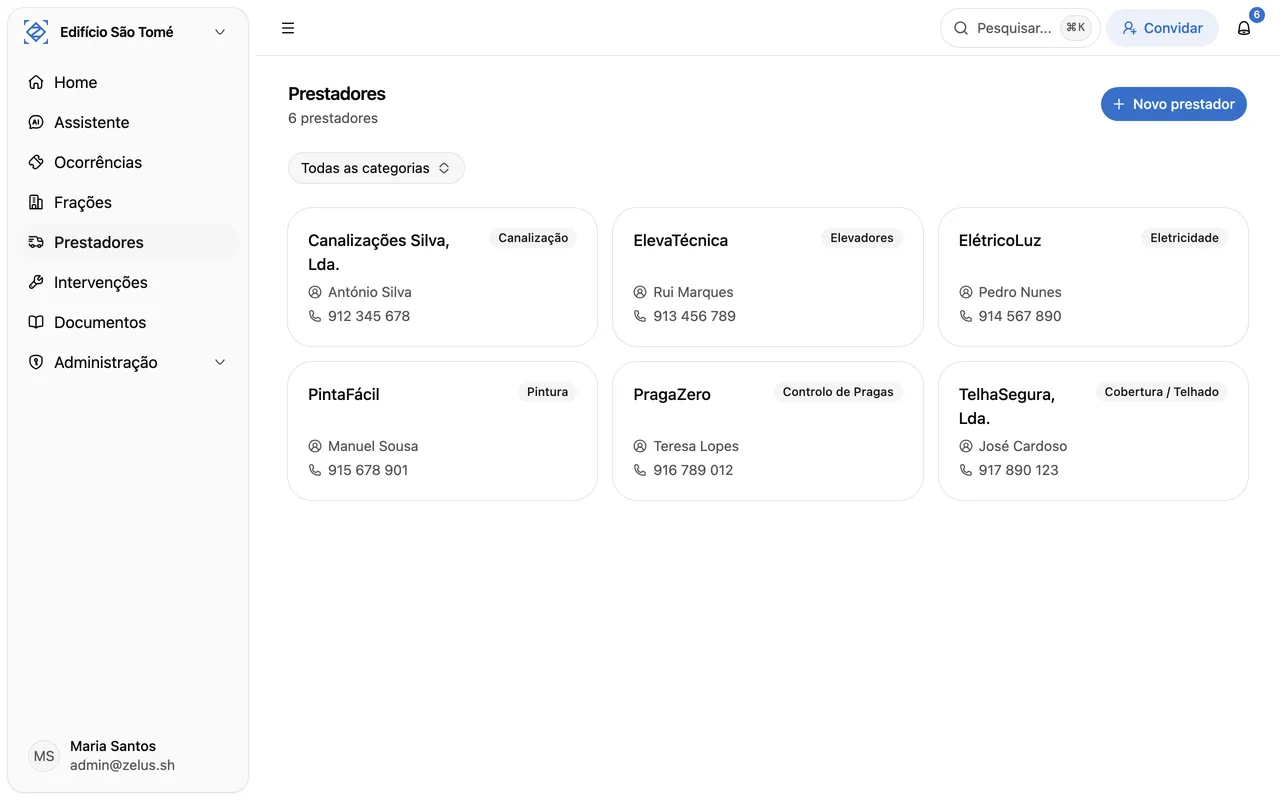Screen dimensions: 1280x800
Task: Open the Assistente menu item
Action: tap(92, 122)
